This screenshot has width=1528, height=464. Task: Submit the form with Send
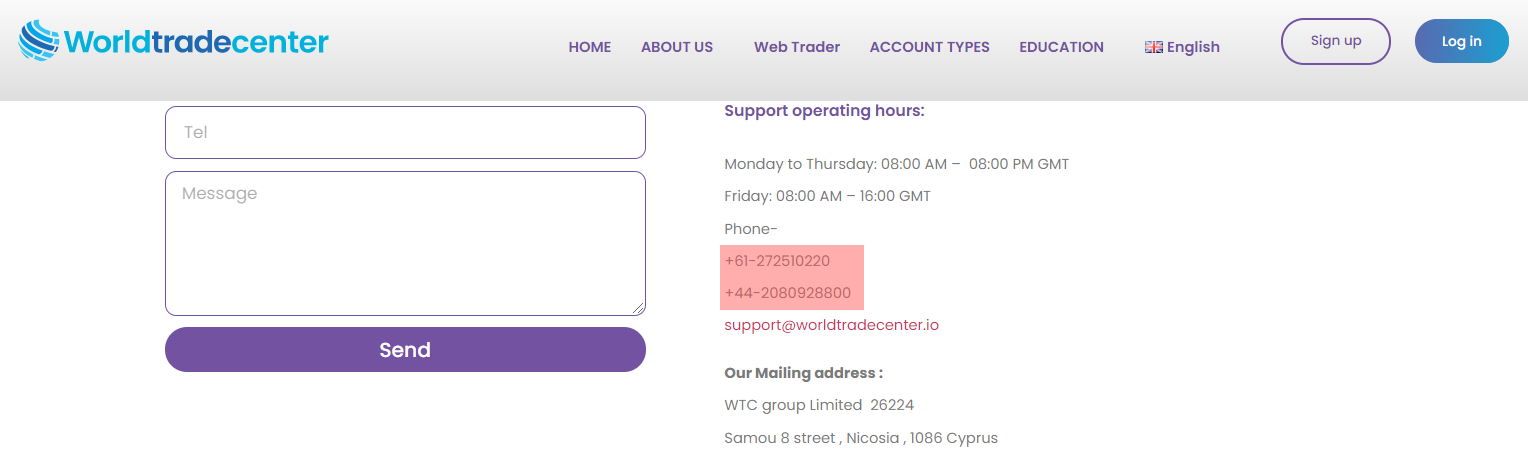point(405,350)
